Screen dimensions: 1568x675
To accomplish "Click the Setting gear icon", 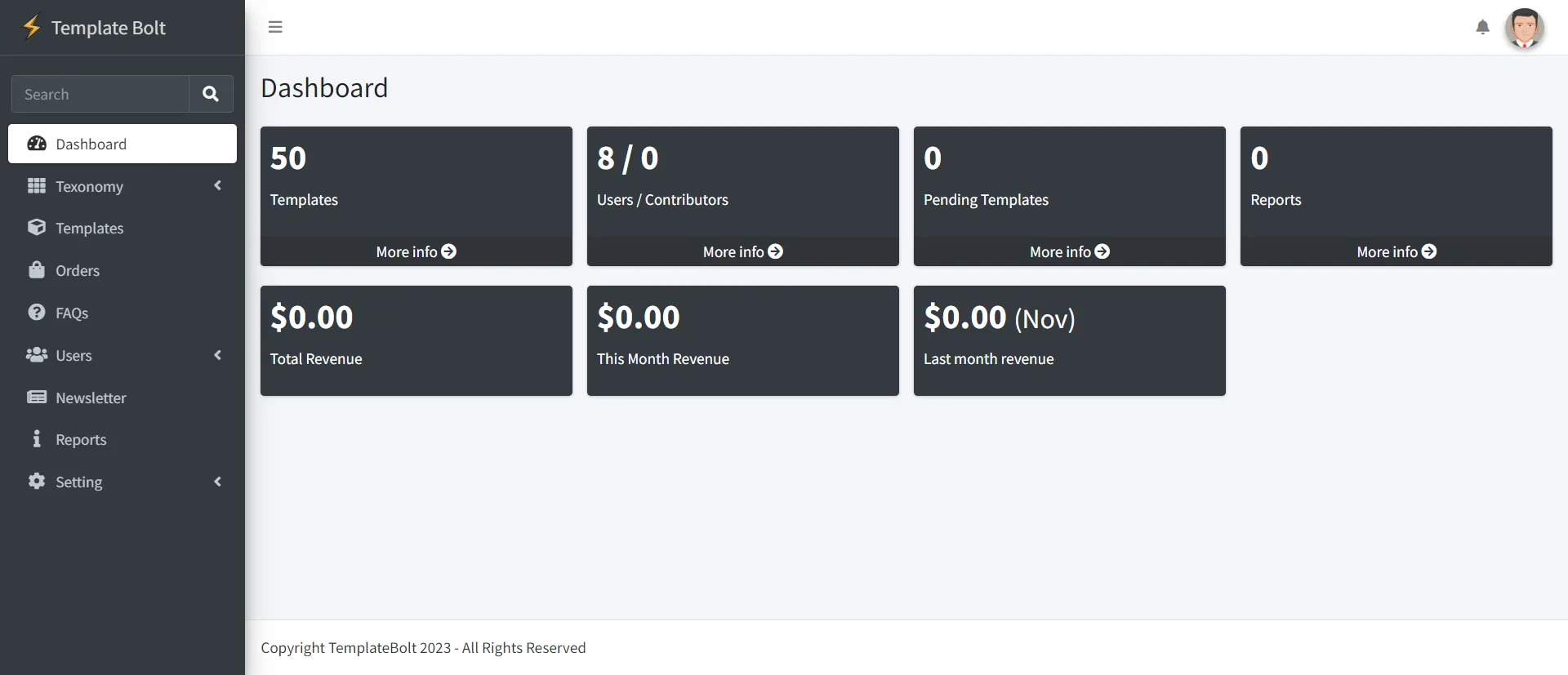I will click(37, 482).
